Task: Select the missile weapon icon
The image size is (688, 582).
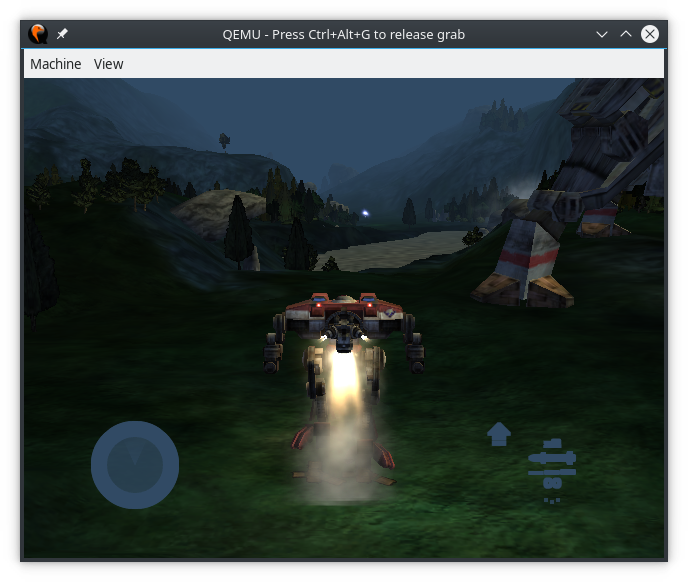Action: click(552, 458)
